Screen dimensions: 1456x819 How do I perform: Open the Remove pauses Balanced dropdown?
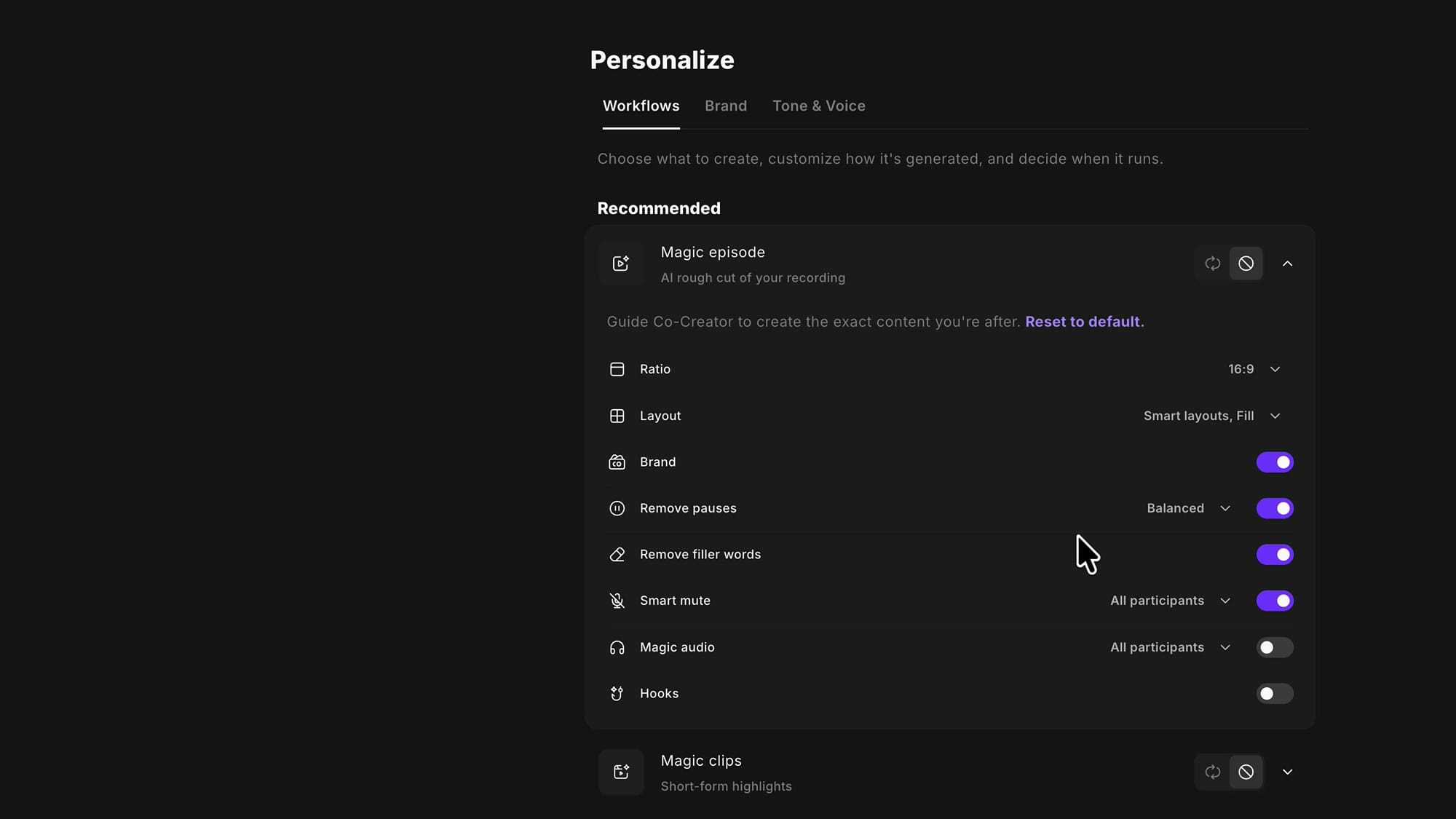click(x=1189, y=508)
